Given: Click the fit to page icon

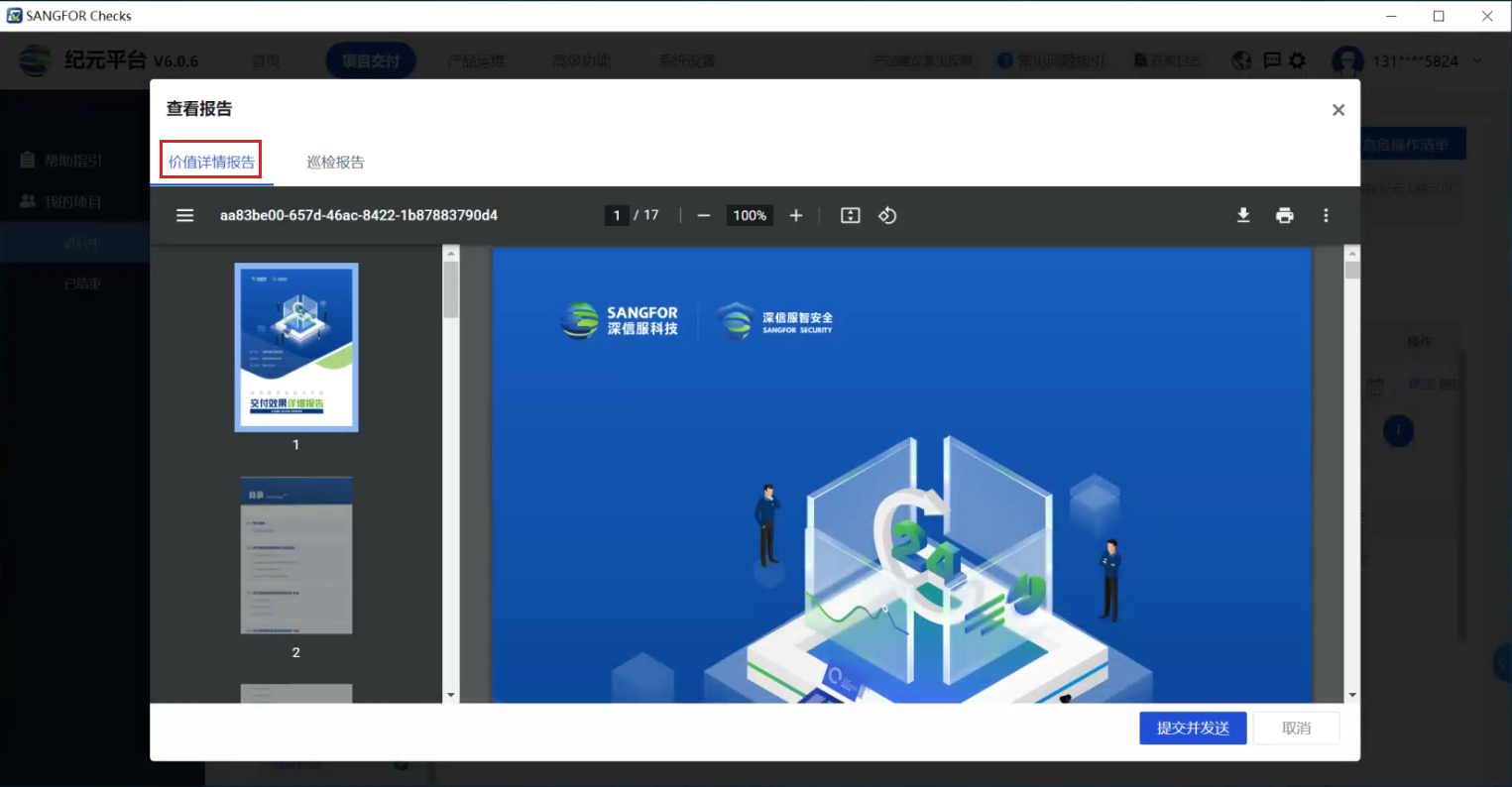Looking at the screenshot, I should coord(850,215).
